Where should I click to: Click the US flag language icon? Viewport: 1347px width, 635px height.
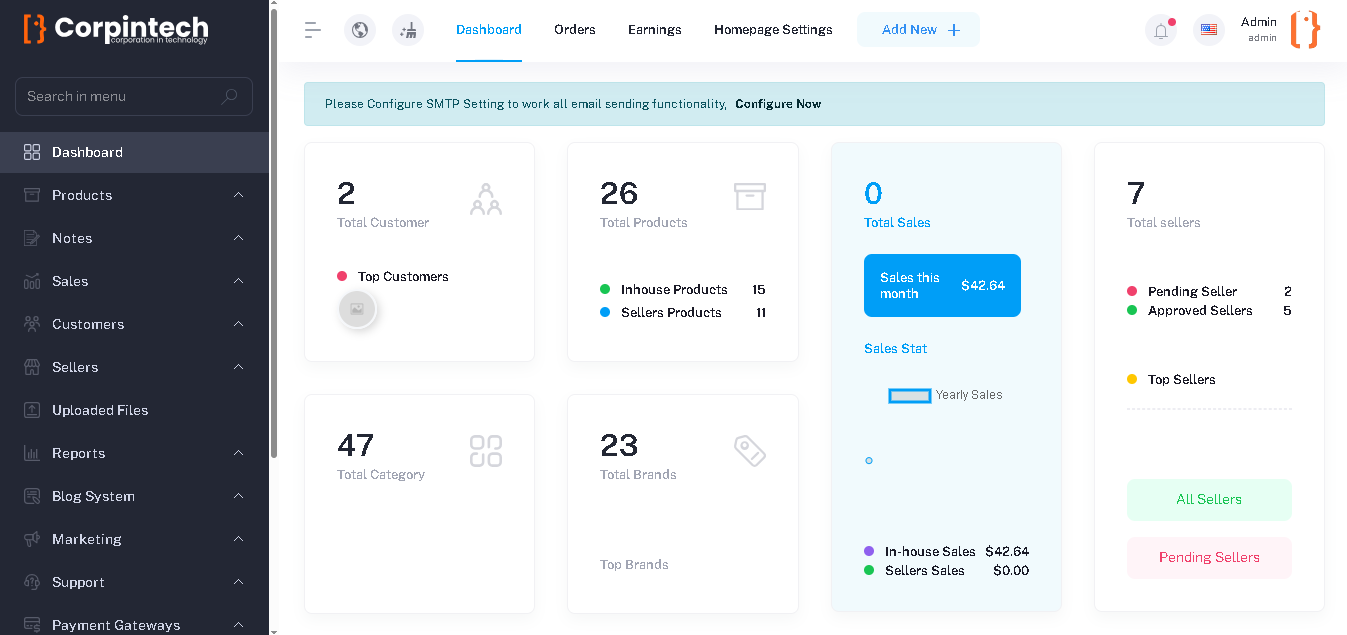1209,30
